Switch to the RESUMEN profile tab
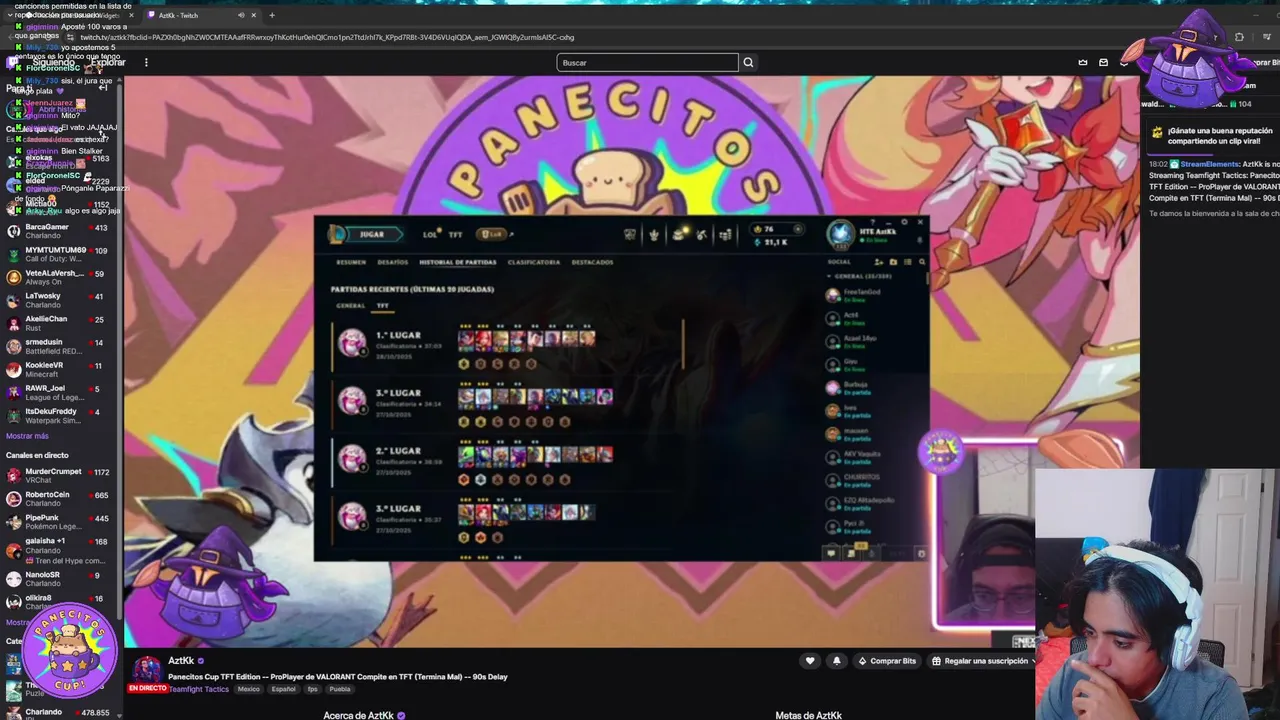1280x720 pixels. (351, 262)
